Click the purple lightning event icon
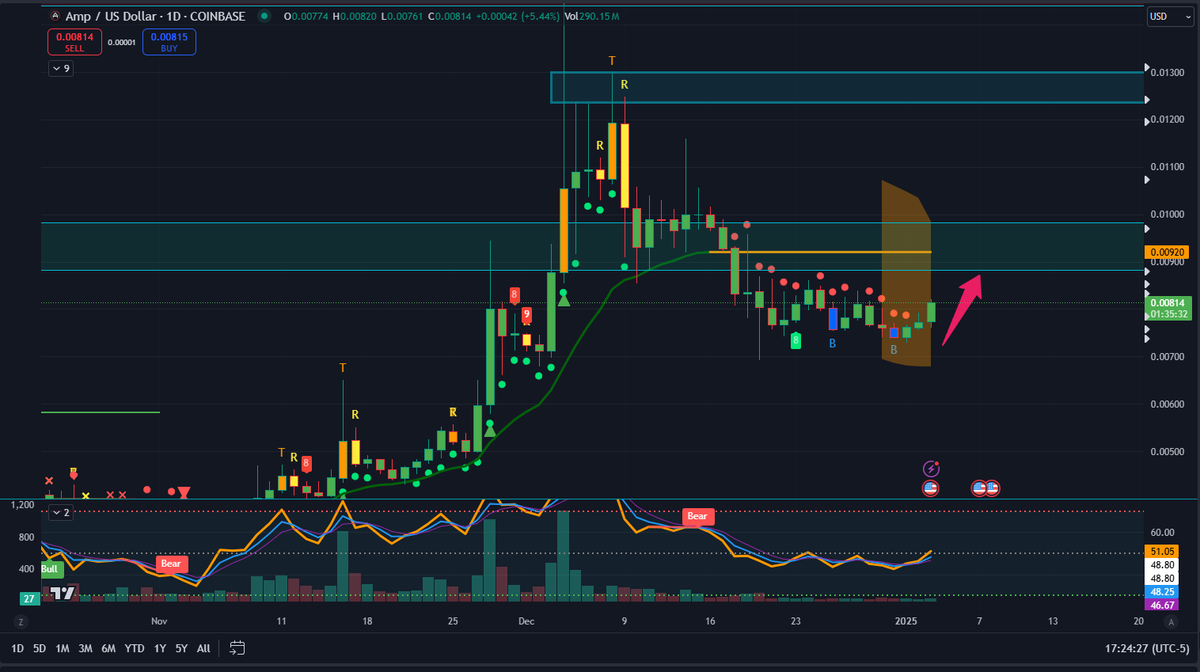Viewport: 1200px width, 672px height. [x=931, y=468]
